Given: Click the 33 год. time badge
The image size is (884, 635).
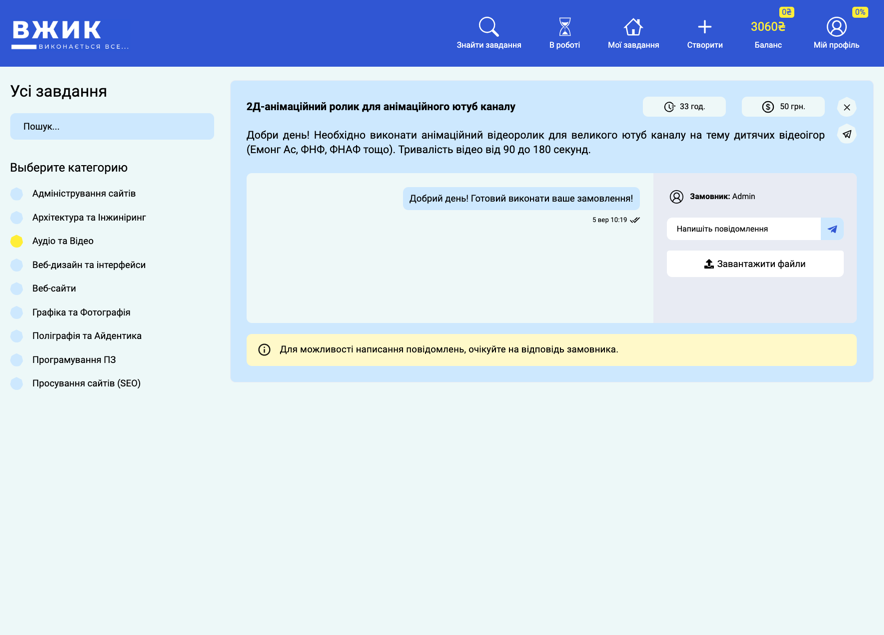Looking at the screenshot, I should click(x=684, y=107).
